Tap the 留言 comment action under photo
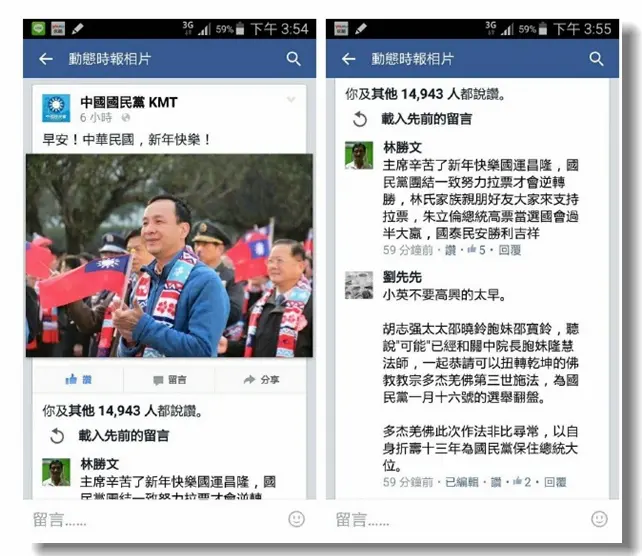This screenshot has width=642, height=556. (170, 380)
